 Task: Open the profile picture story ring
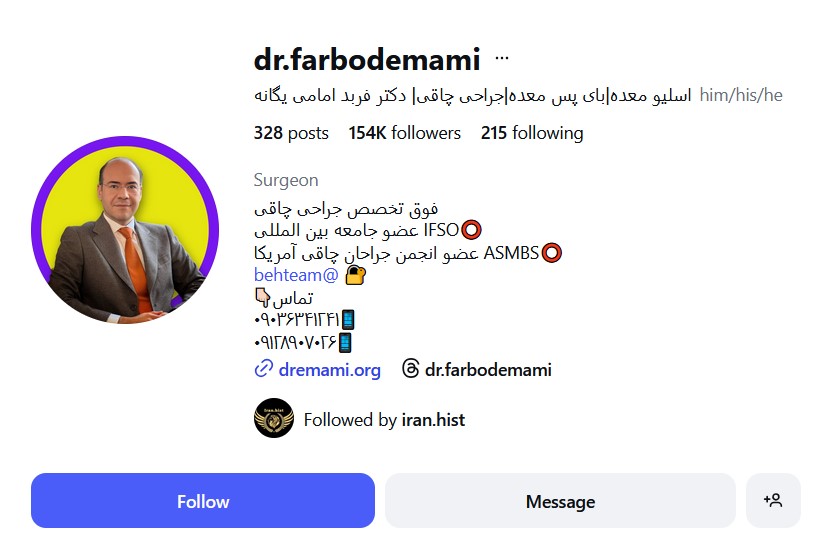coord(125,230)
